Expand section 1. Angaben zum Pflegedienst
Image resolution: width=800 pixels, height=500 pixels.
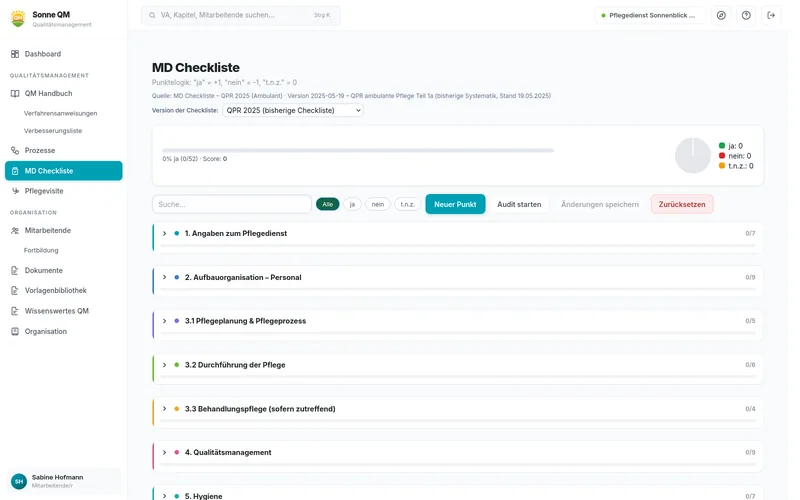click(164, 233)
